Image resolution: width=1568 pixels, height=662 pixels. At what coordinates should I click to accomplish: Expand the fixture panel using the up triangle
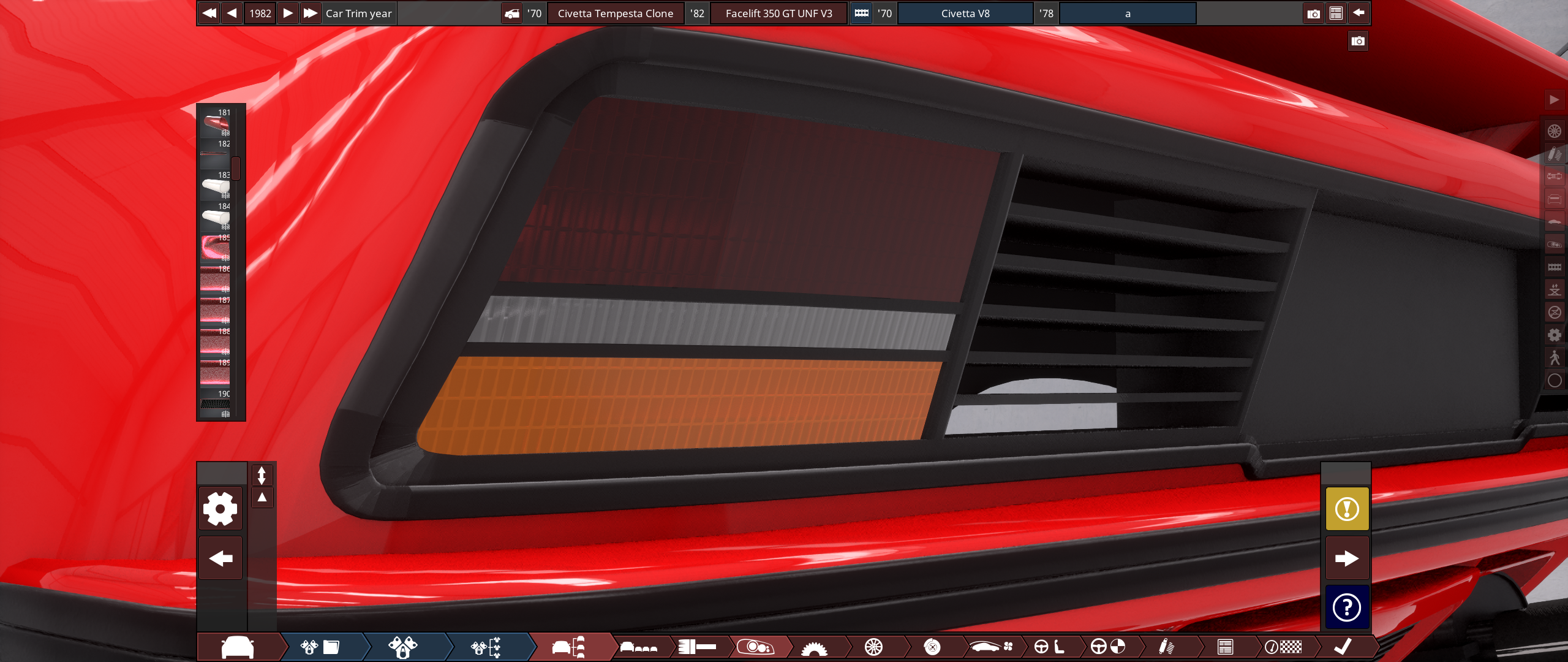click(262, 498)
